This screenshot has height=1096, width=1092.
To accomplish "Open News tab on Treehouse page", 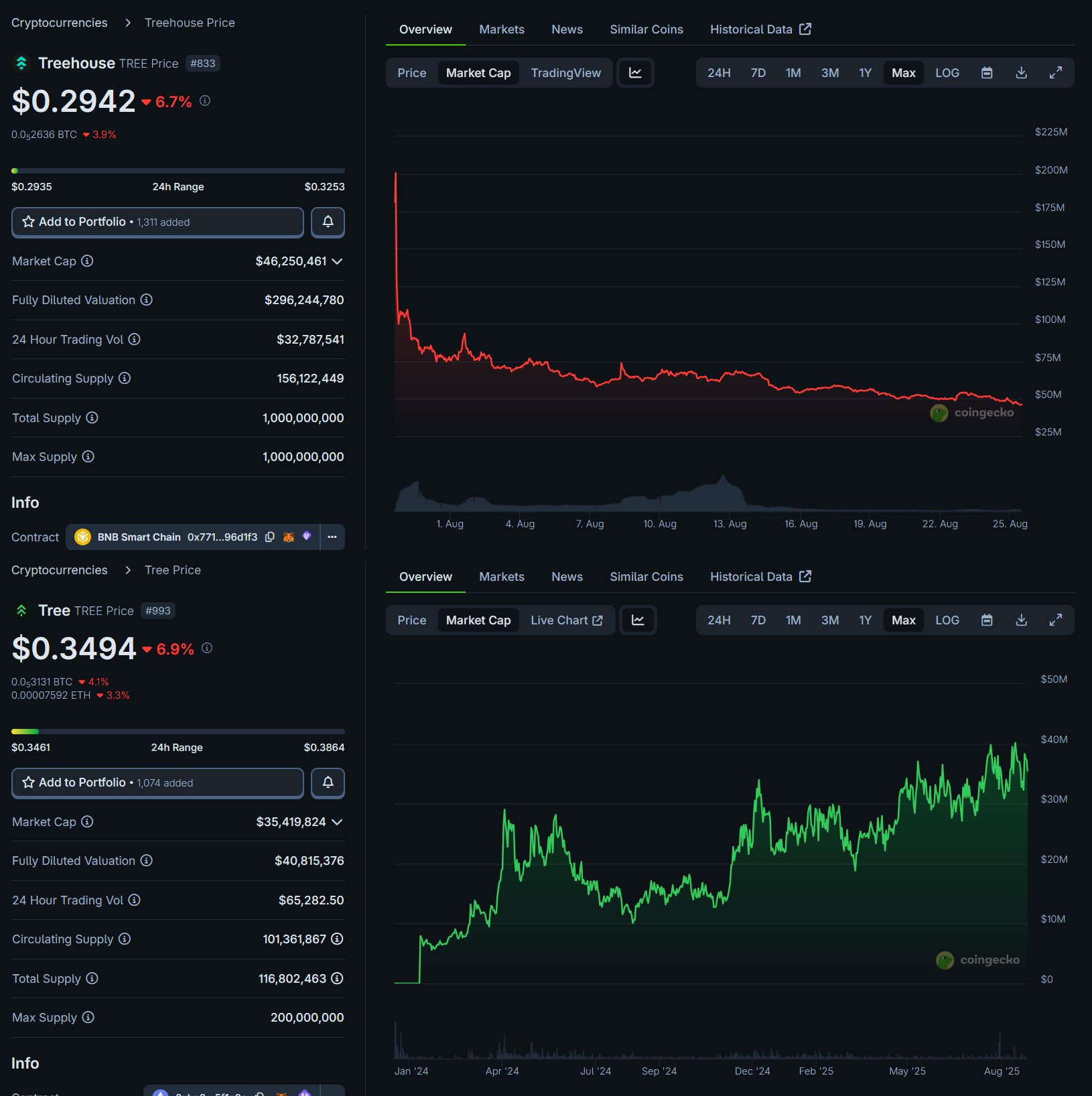I will click(567, 29).
